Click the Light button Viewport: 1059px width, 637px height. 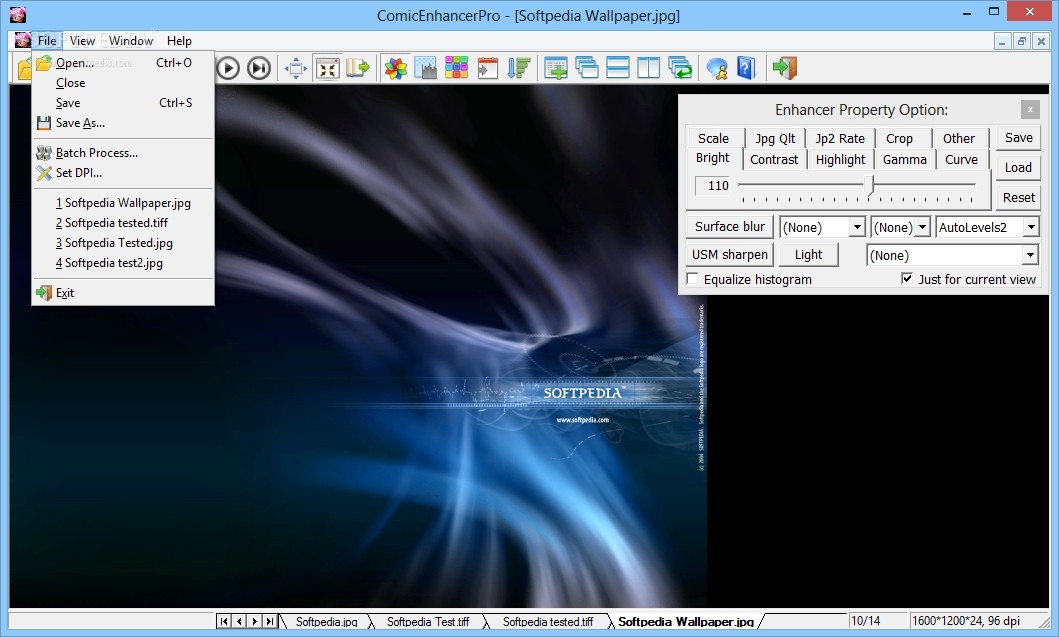pyautogui.click(x=808, y=255)
